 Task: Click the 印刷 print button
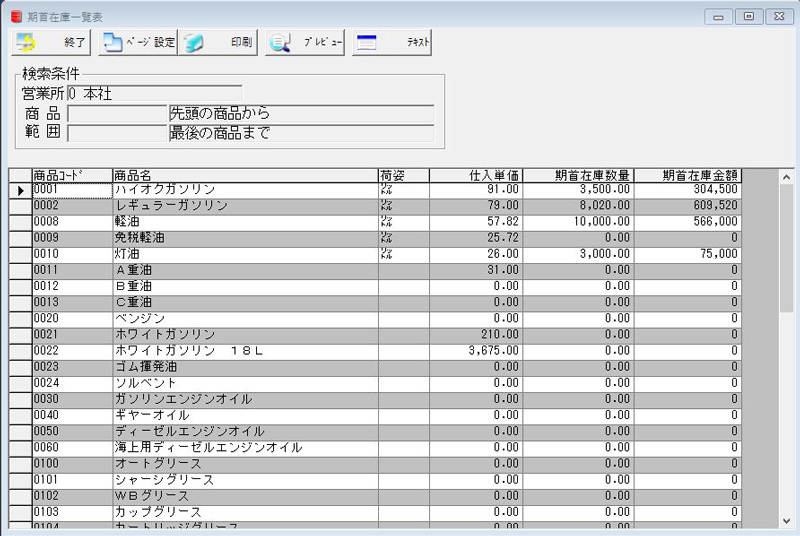218,43
